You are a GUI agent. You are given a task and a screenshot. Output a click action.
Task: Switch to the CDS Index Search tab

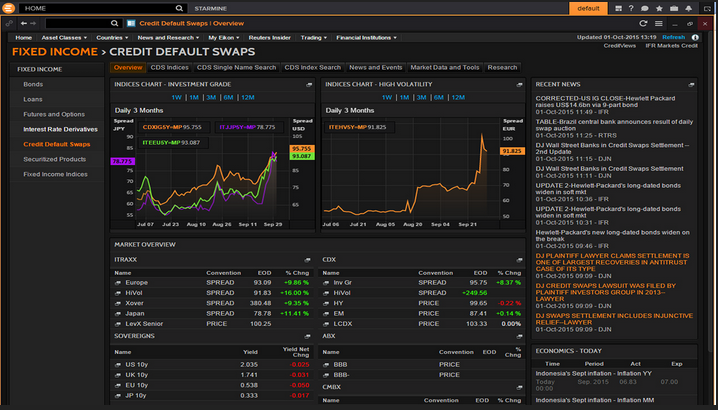(313, 67)
